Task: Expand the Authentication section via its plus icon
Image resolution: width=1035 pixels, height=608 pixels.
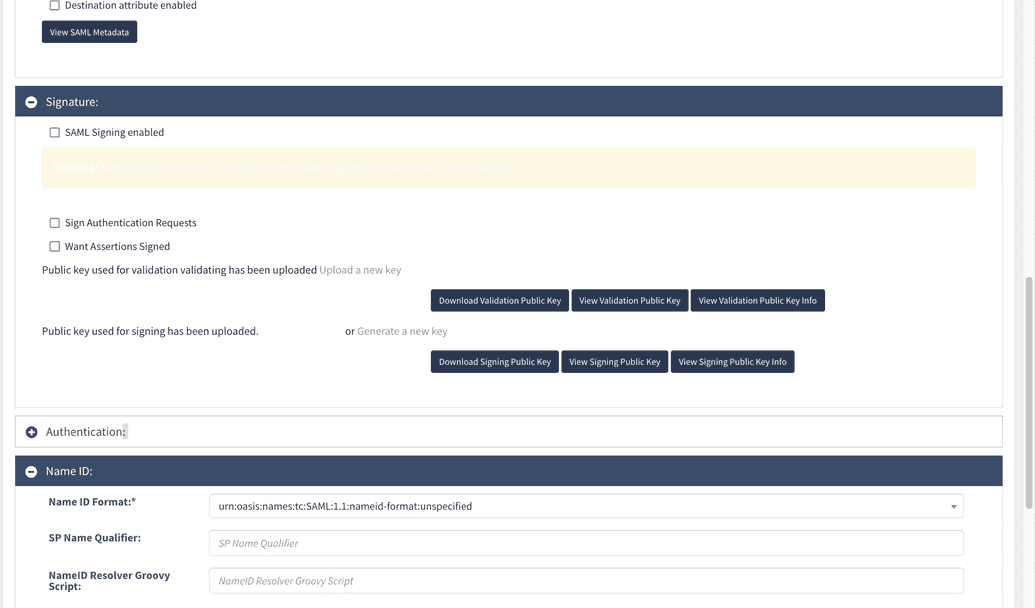Action: point(31,431)
